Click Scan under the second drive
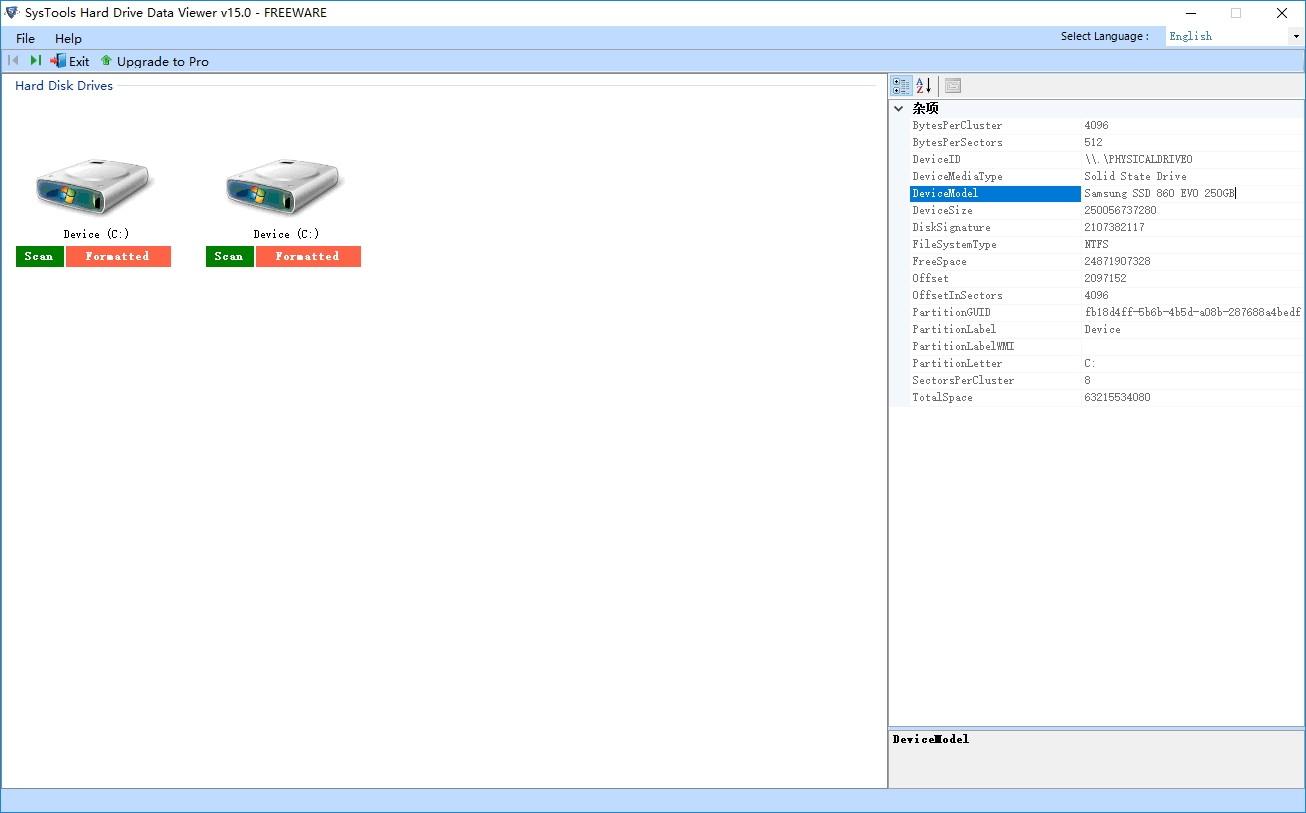Image resolution: width=1306 pixels, height=813 pixels. [x=229, y=257]
